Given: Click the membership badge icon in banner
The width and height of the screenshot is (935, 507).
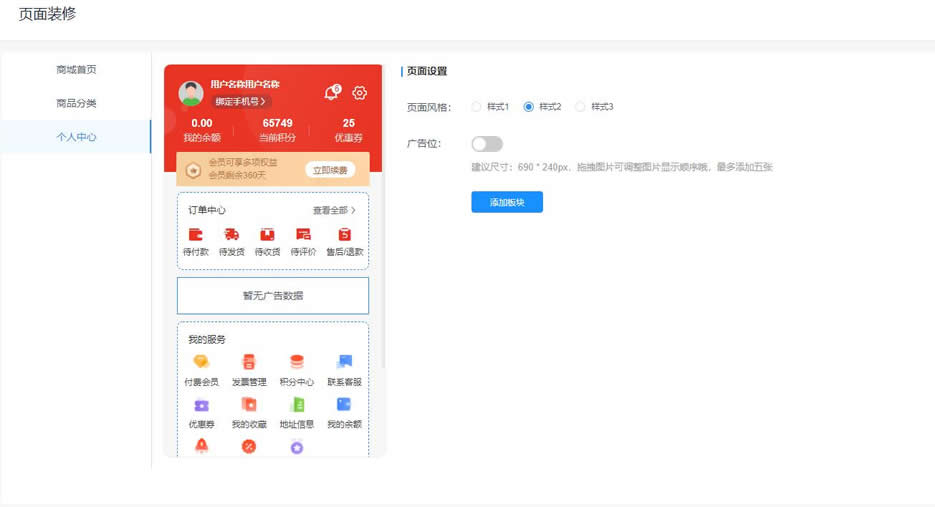Looking at the screenshot, I should (x=193, y=170).
